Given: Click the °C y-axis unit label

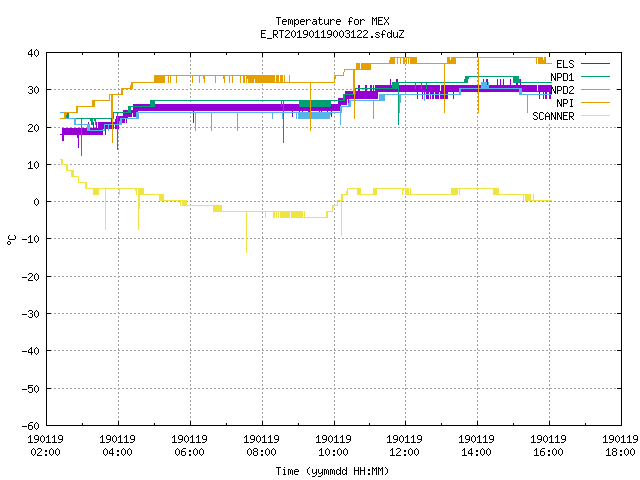Looking at the screenshot, I should pos(11,240).
